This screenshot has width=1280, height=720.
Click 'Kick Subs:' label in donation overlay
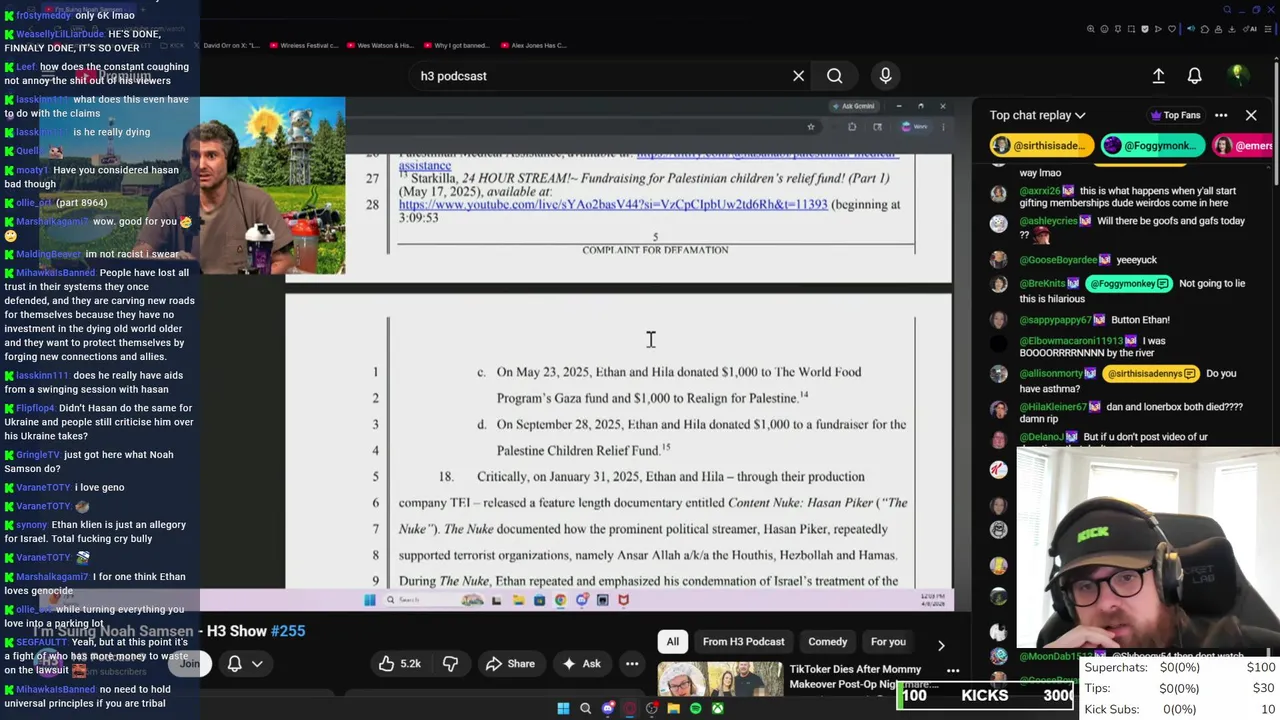tap(1113, 709)
